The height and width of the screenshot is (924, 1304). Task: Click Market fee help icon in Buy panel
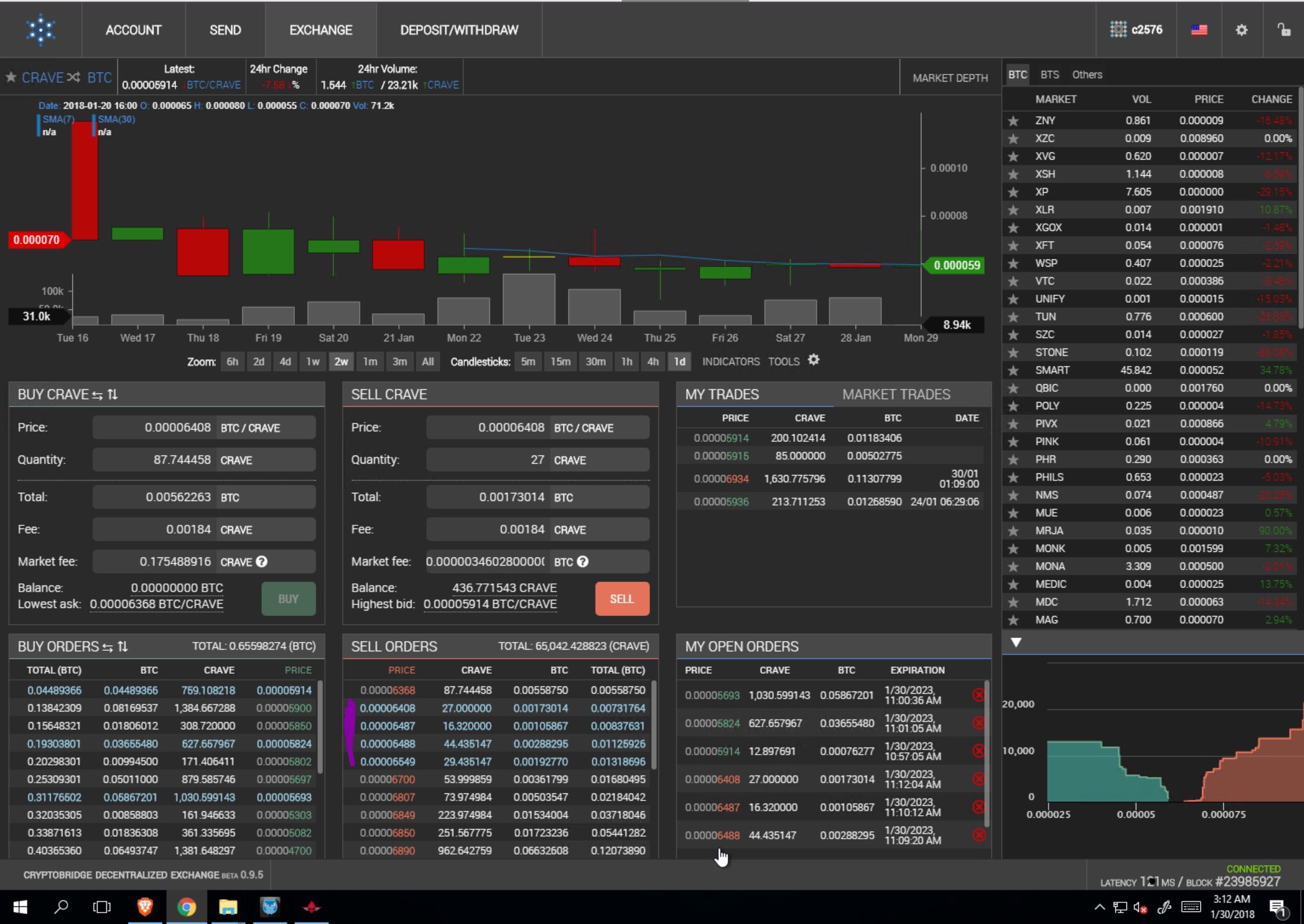262,562
